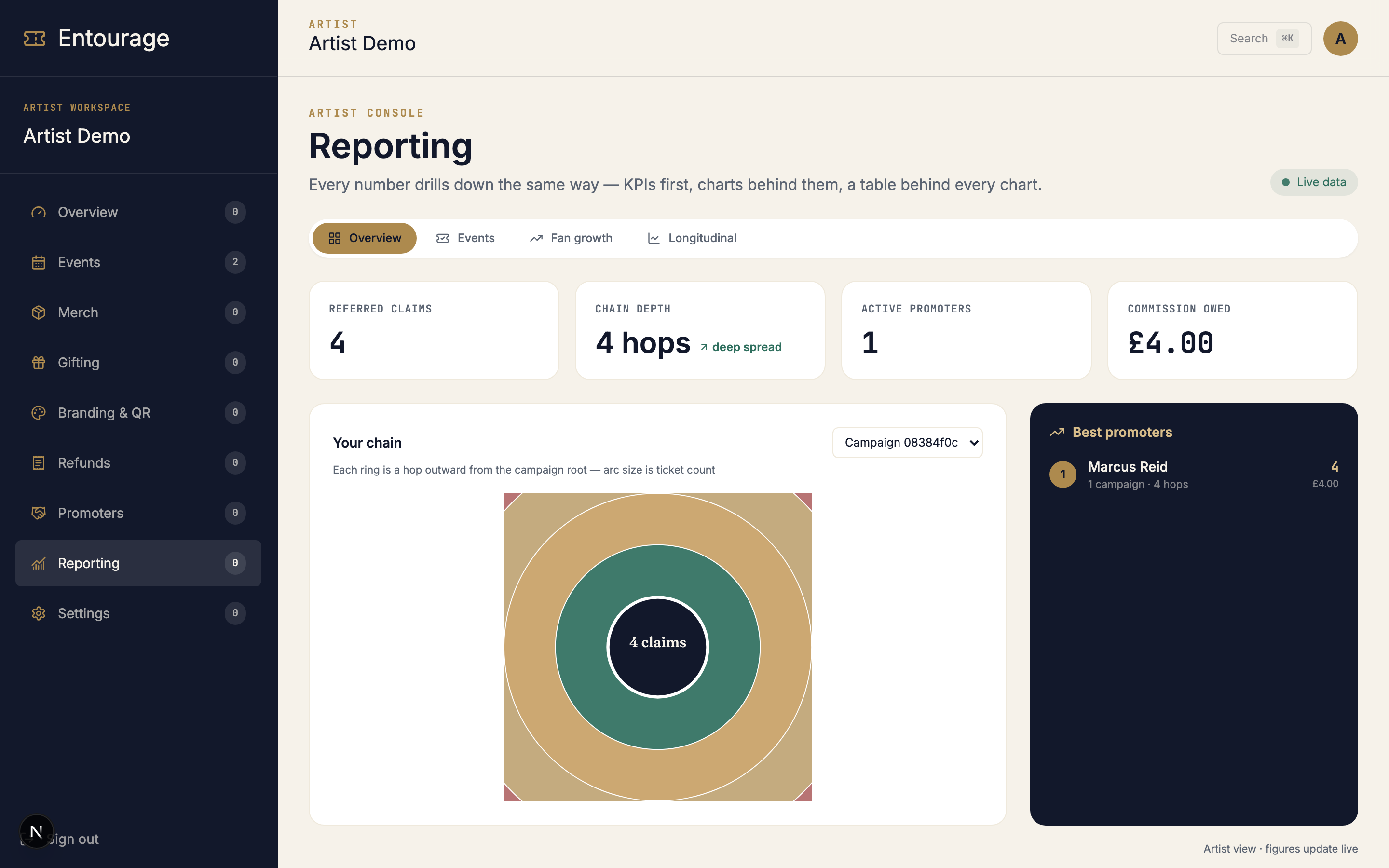Open the Campaign 08384f0c dropdown
This screenshot has width=1389, height=868.
coord(908,443)
